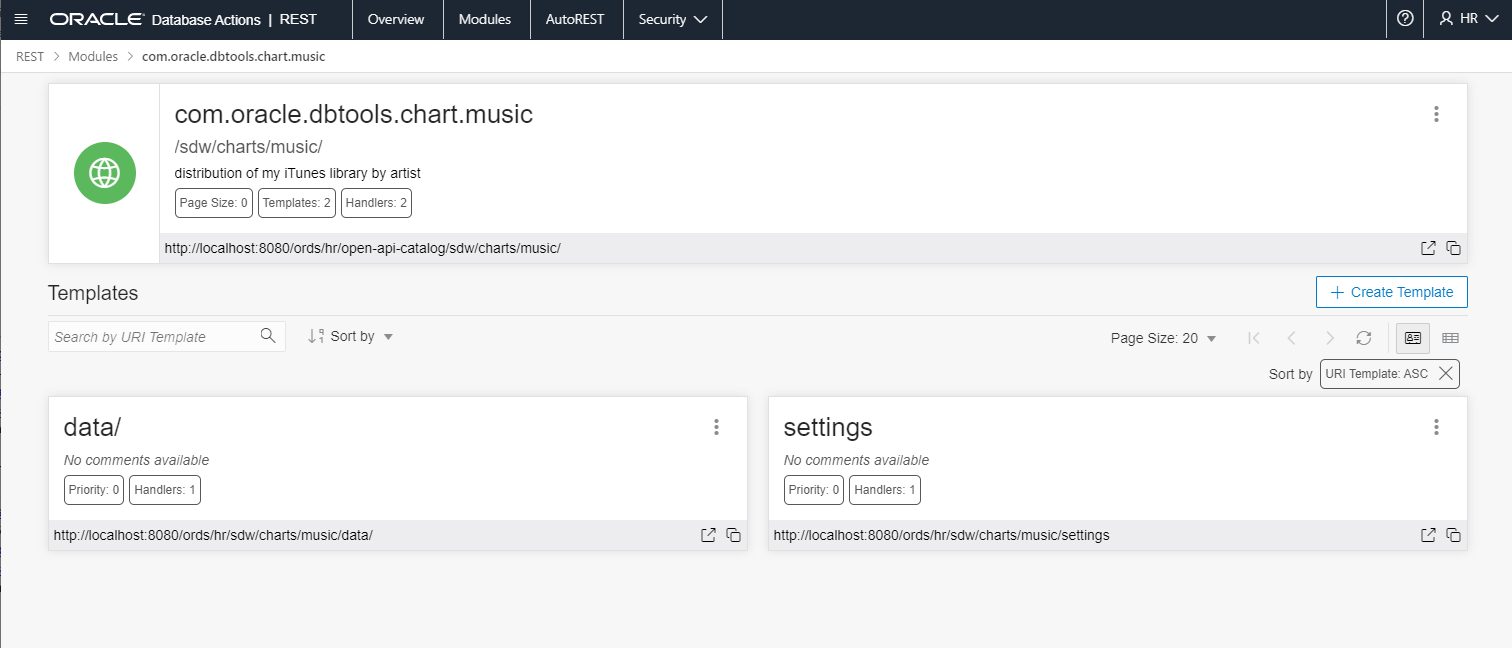Open the Overview tab
Viewport: 1512px width, 648px height.
pos(397,19)
